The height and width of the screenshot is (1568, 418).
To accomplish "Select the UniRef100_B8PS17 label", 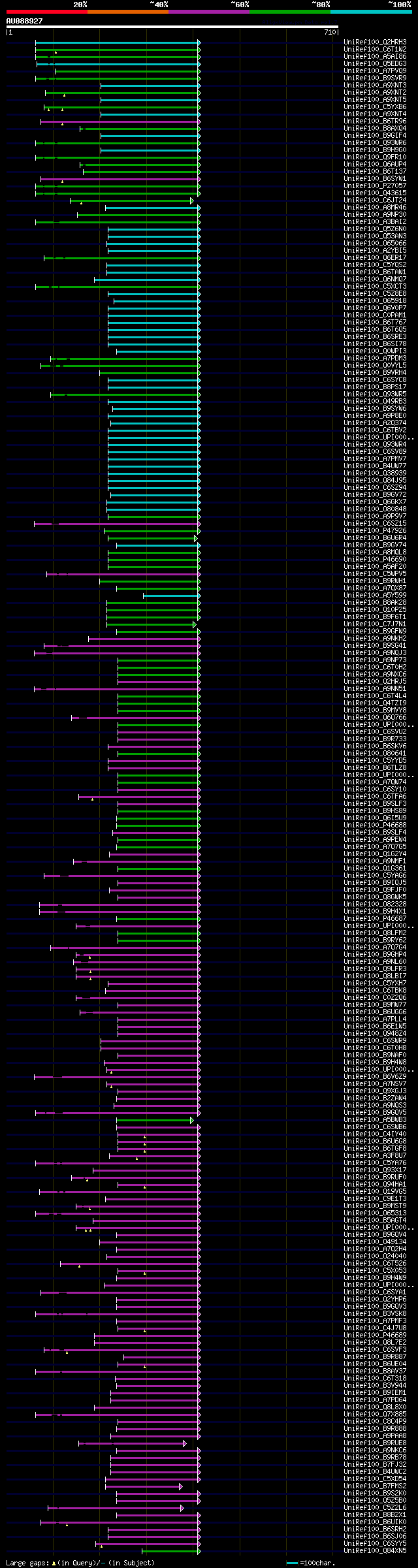I will coord(375,387).
